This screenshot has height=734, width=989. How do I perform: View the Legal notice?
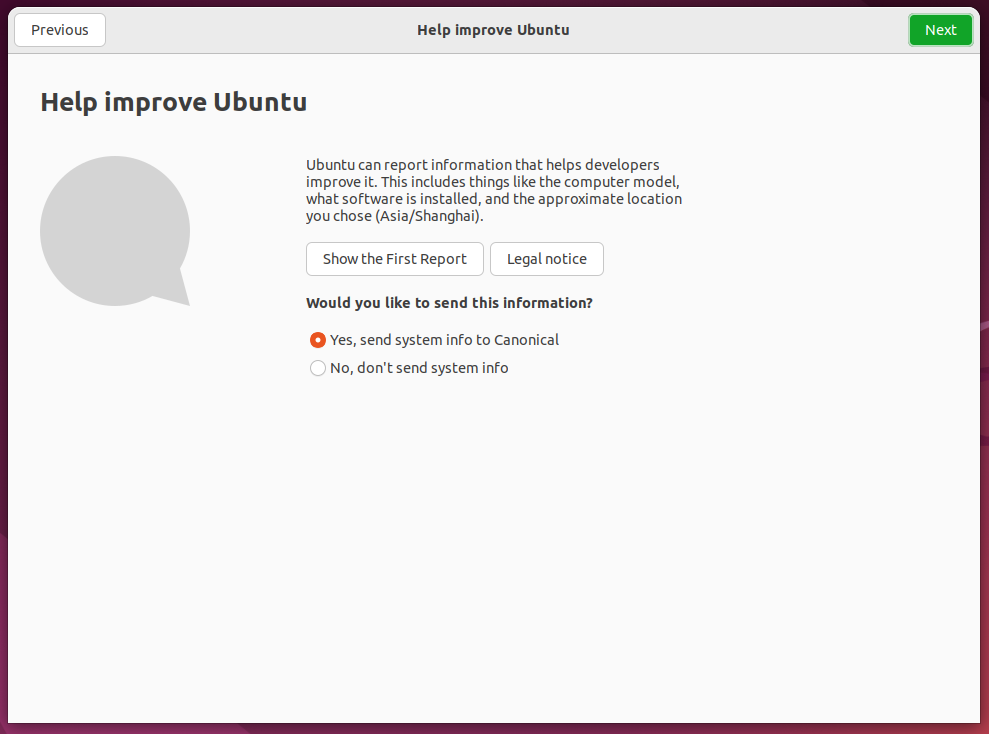click(x=547, y=259)
